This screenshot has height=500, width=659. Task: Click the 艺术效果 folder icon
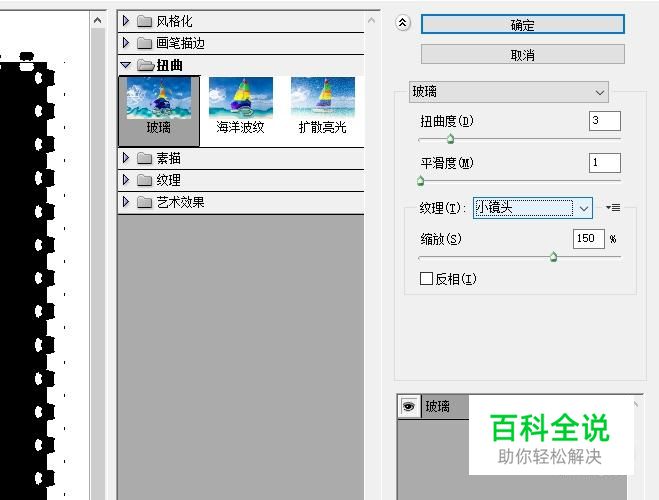(x=145, y=202)
